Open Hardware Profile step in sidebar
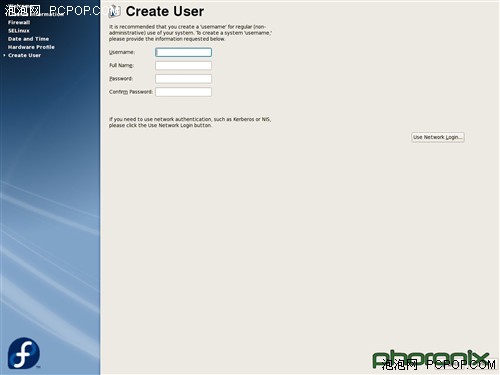 [31, 47]
